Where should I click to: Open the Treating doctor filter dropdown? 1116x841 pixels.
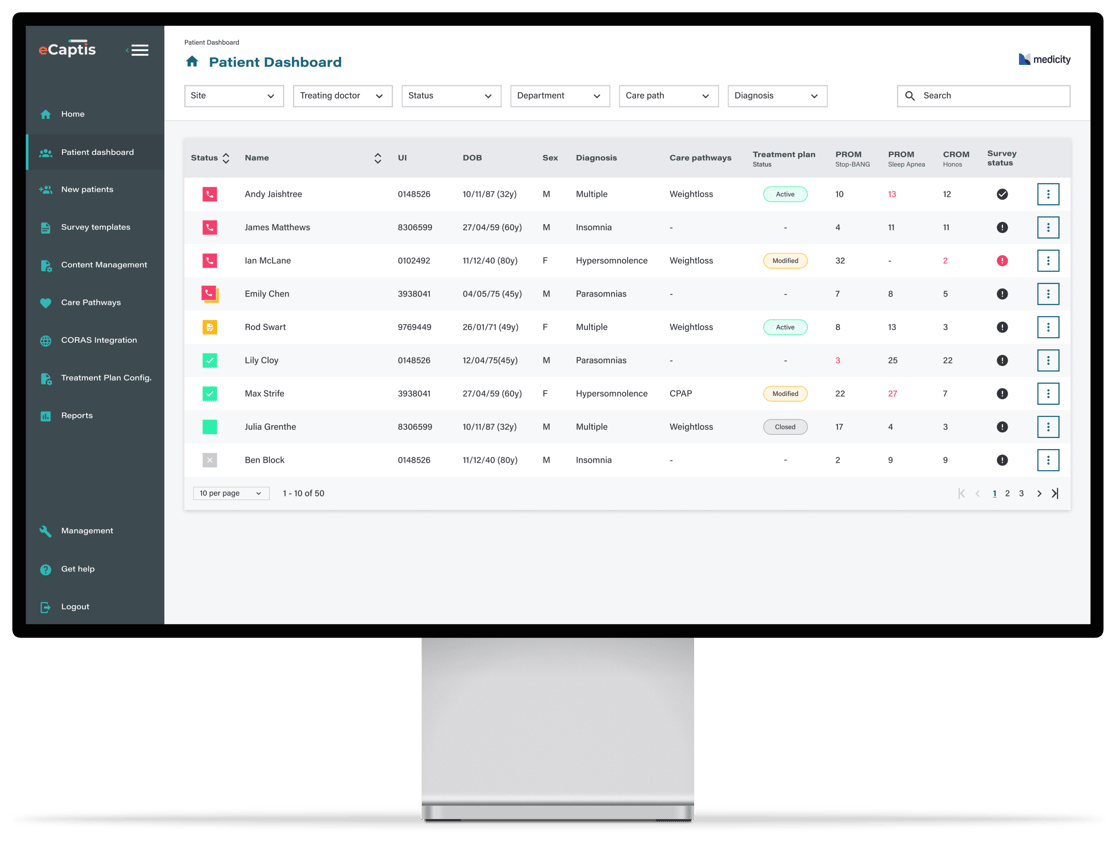click(x=342, y=95)
